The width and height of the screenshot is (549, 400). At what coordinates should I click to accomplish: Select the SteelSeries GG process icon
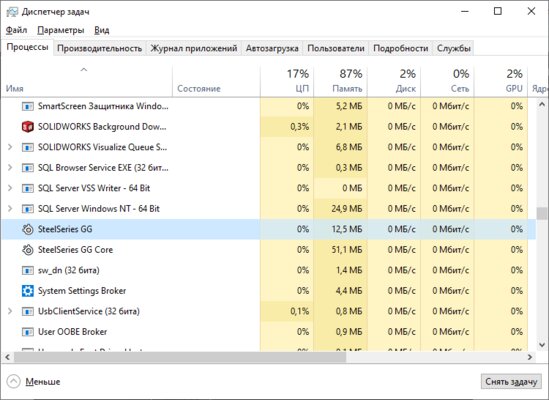tap(28, 229)
